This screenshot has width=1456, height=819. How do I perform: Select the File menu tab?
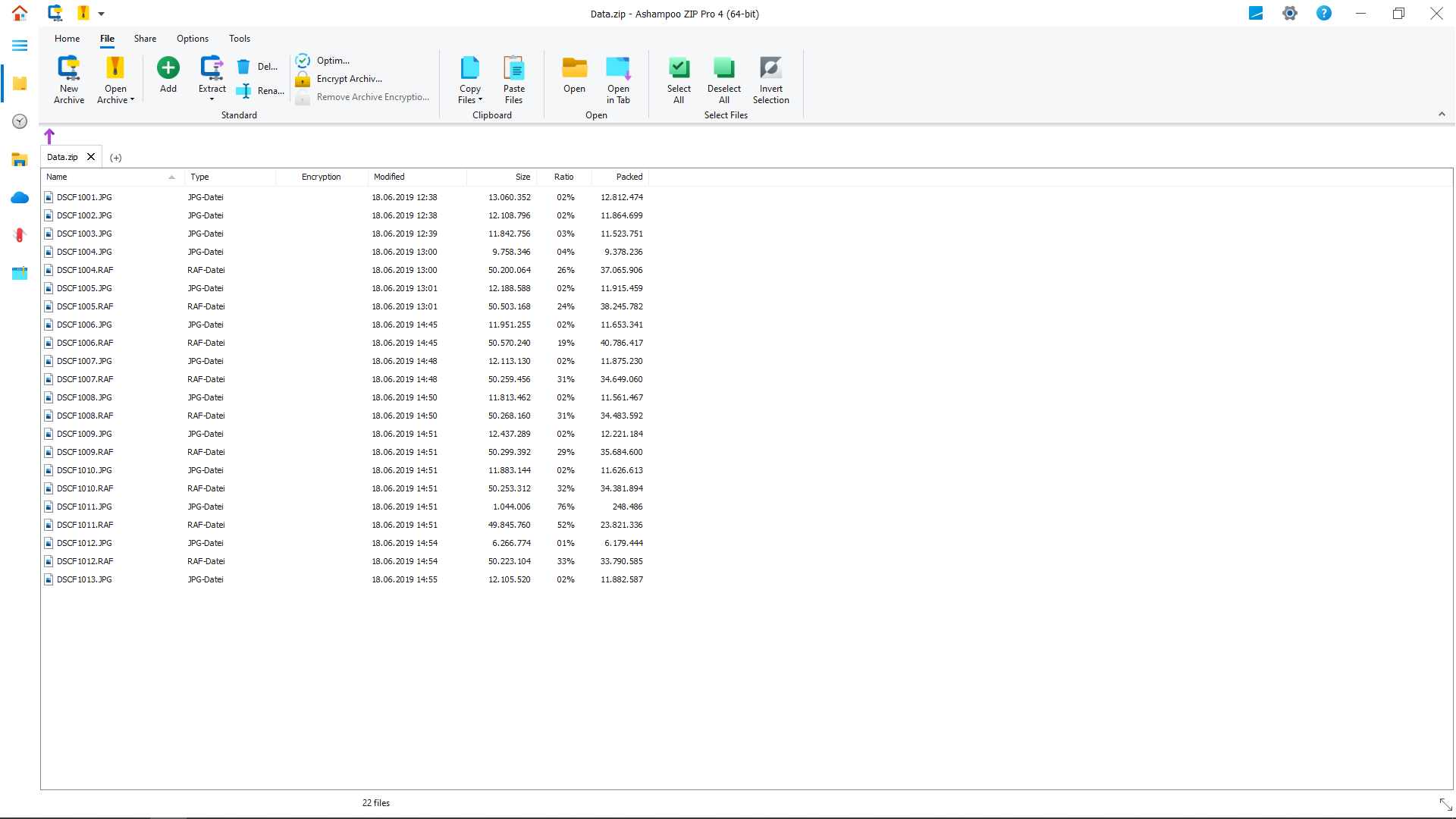[107, 38]
